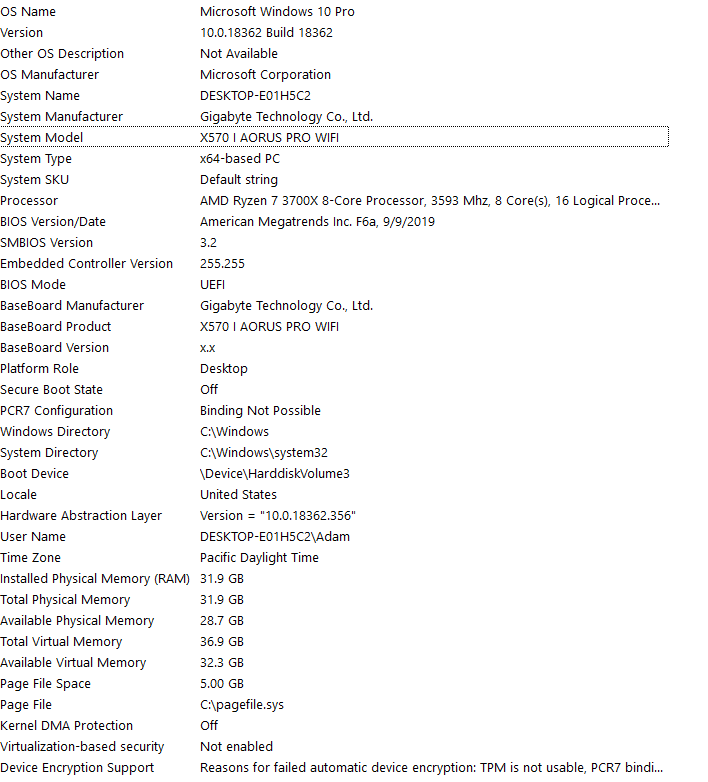708x782 pixels.
Task: Select the System SKU label
Action: click(34, 180)
